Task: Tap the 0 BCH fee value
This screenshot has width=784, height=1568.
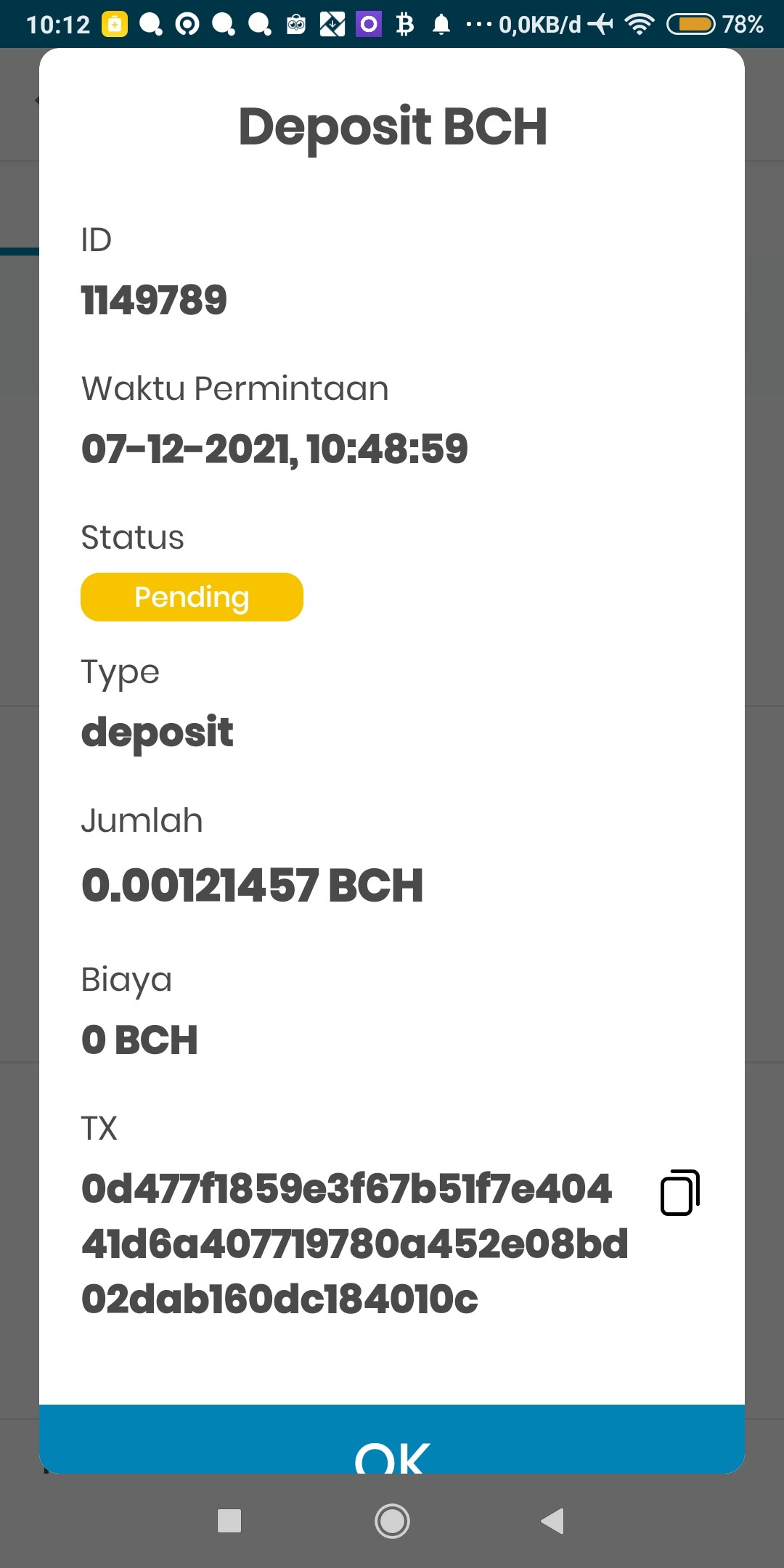Action: pos(139,1040)
